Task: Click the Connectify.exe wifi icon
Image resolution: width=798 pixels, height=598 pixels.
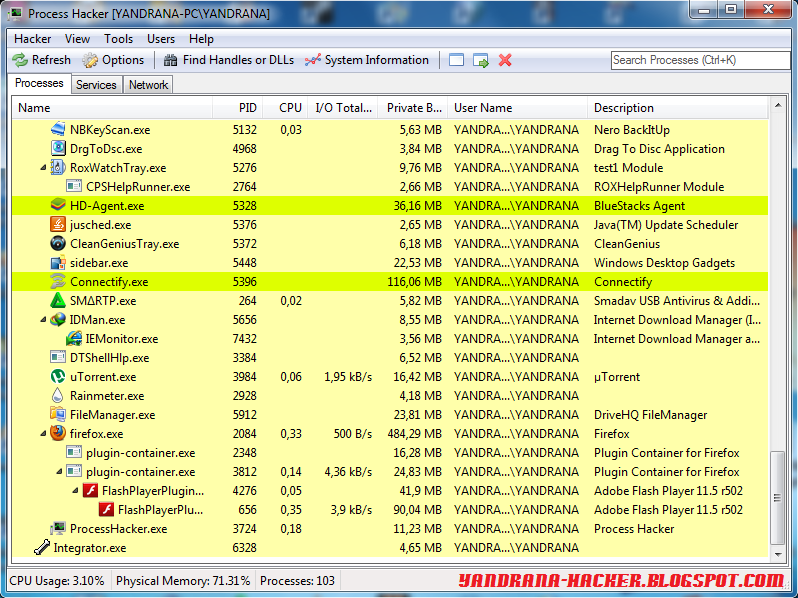Action: pyautogui.click(x=58, y=281)
